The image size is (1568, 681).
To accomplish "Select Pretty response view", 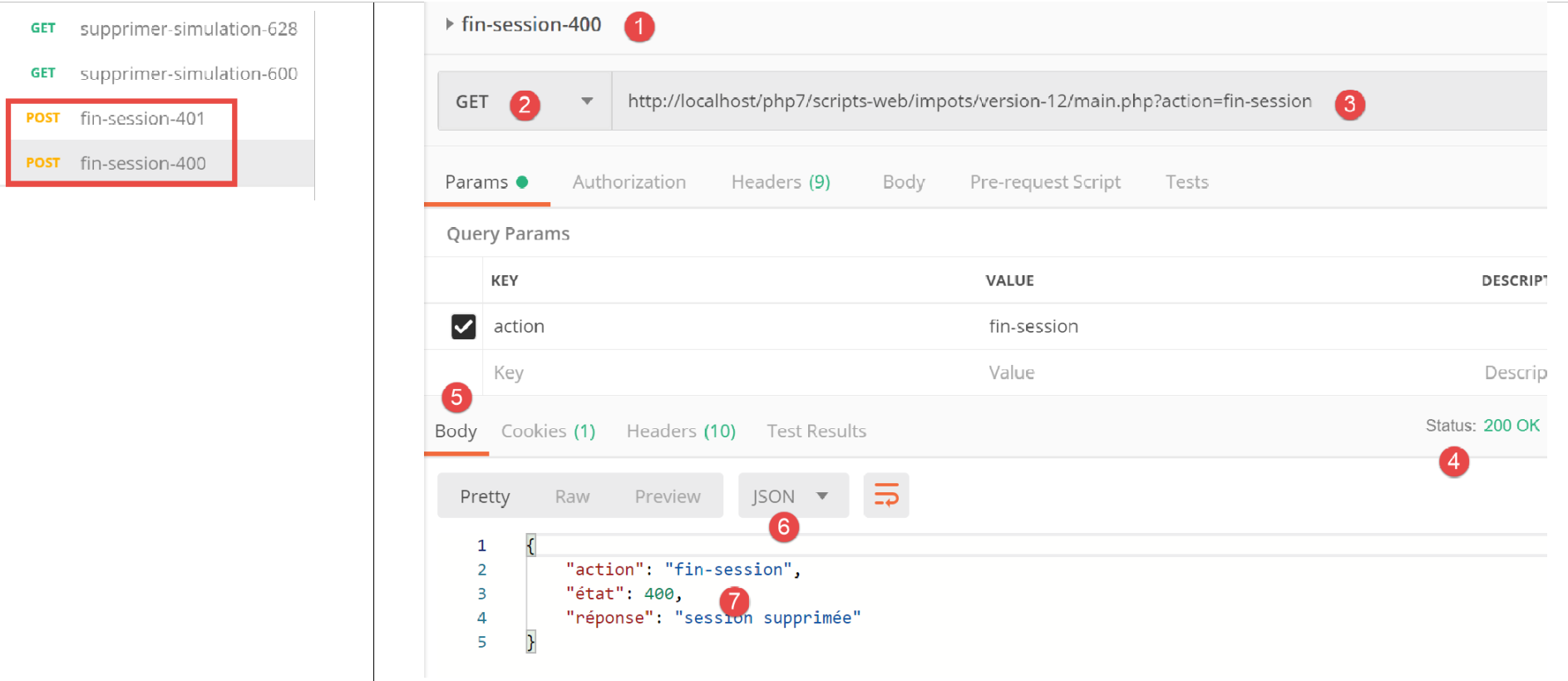I will (485, 496).
